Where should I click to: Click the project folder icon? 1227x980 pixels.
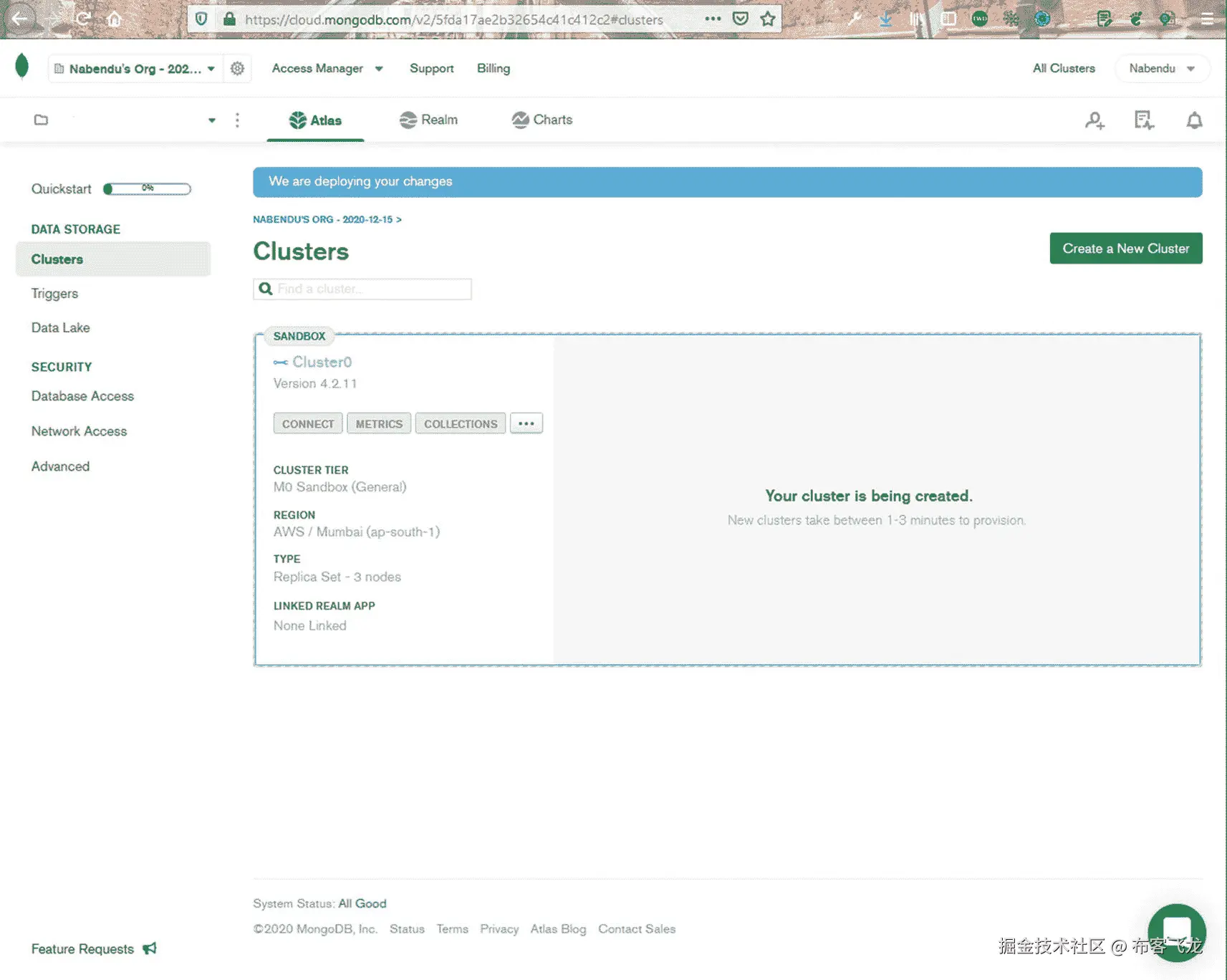(x=41, y=120)
